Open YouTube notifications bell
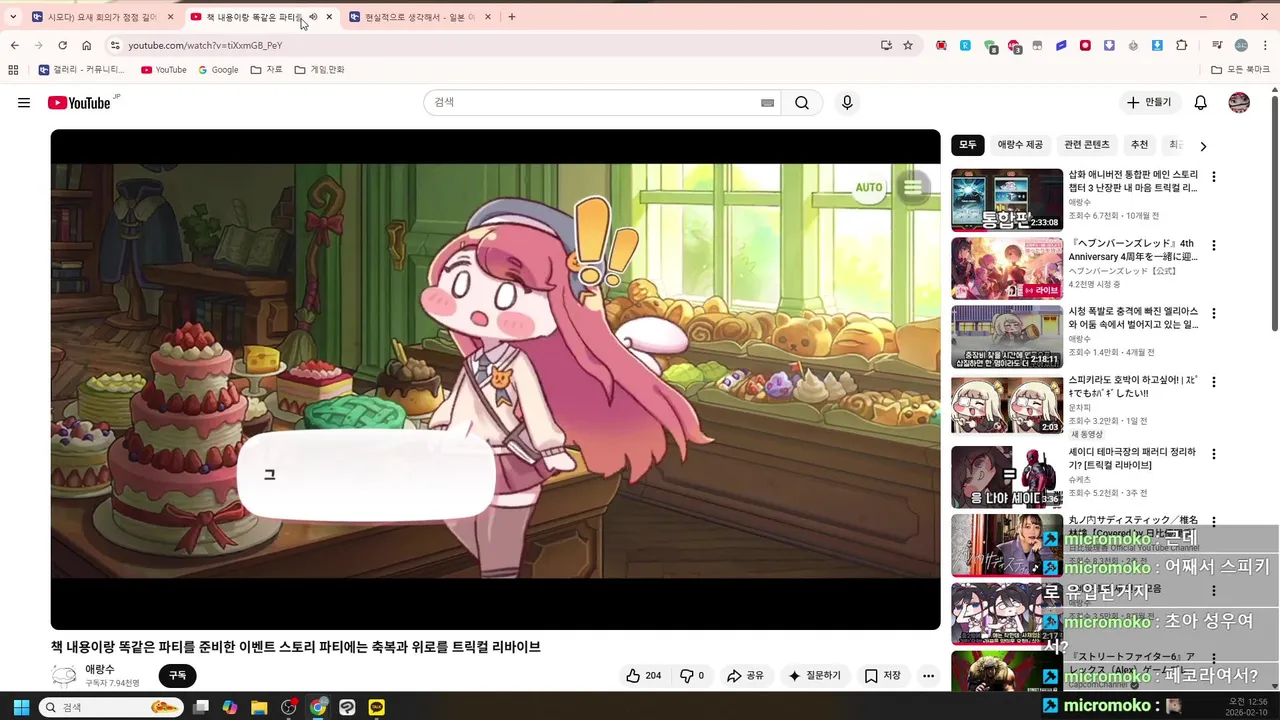 pos(1201,103)
